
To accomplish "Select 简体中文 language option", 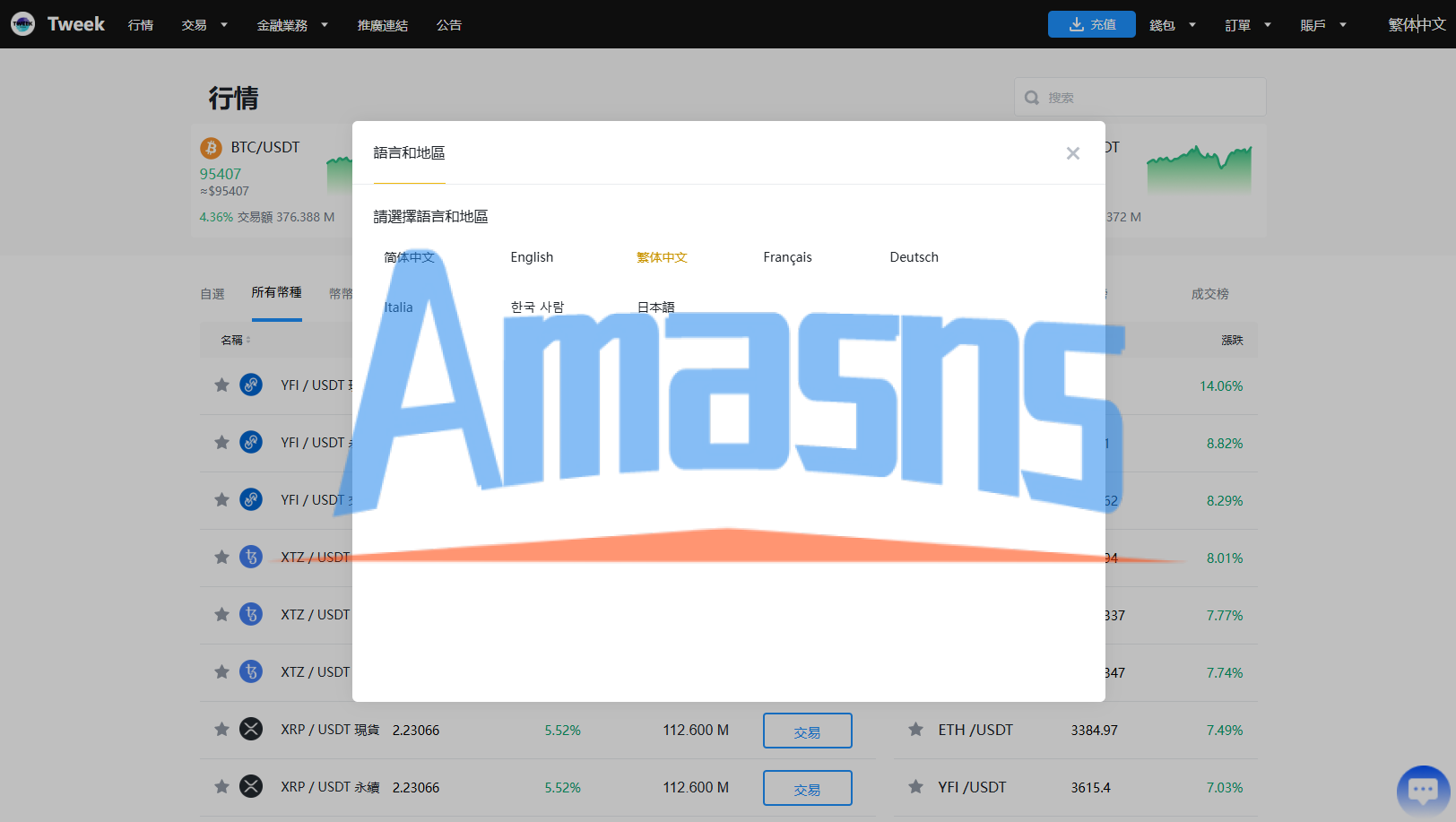I will coord(409,257).
